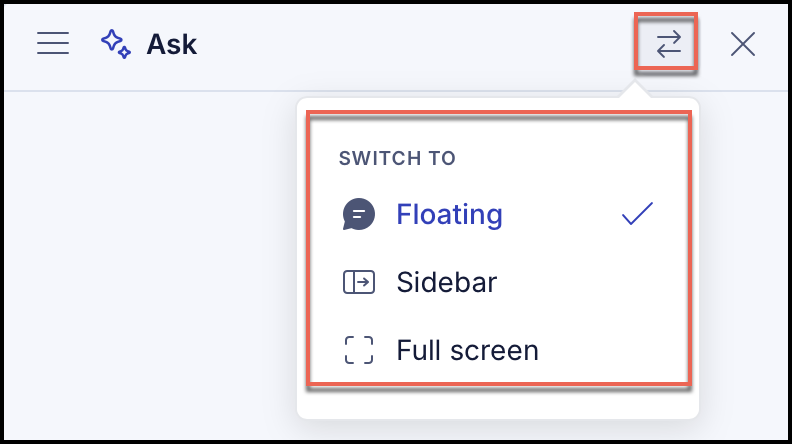
Task: Click space between Floating and its checkmark
Action: click(x=562, y=214)
